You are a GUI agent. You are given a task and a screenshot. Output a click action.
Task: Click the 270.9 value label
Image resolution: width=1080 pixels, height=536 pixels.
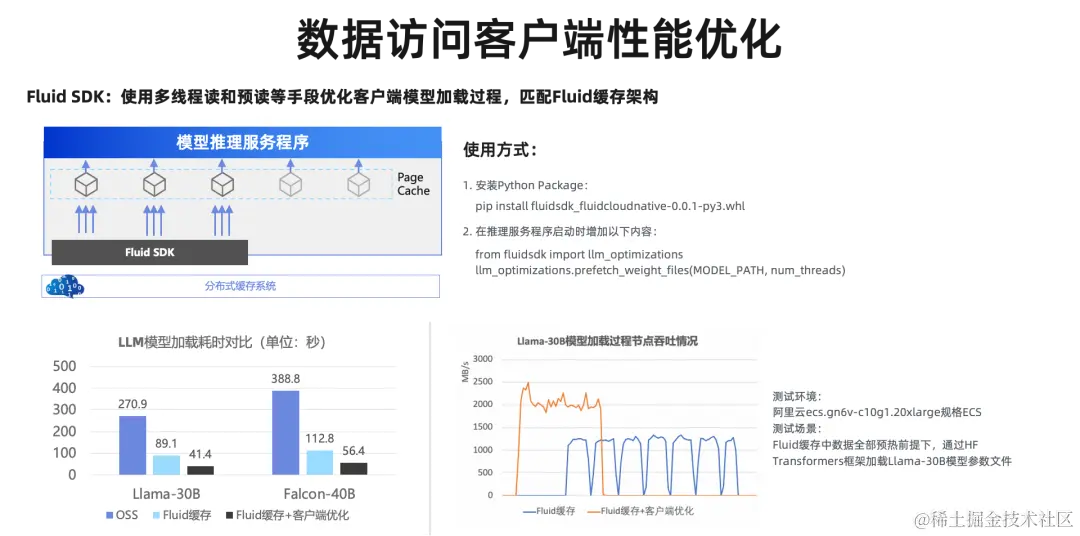(132, 405)
